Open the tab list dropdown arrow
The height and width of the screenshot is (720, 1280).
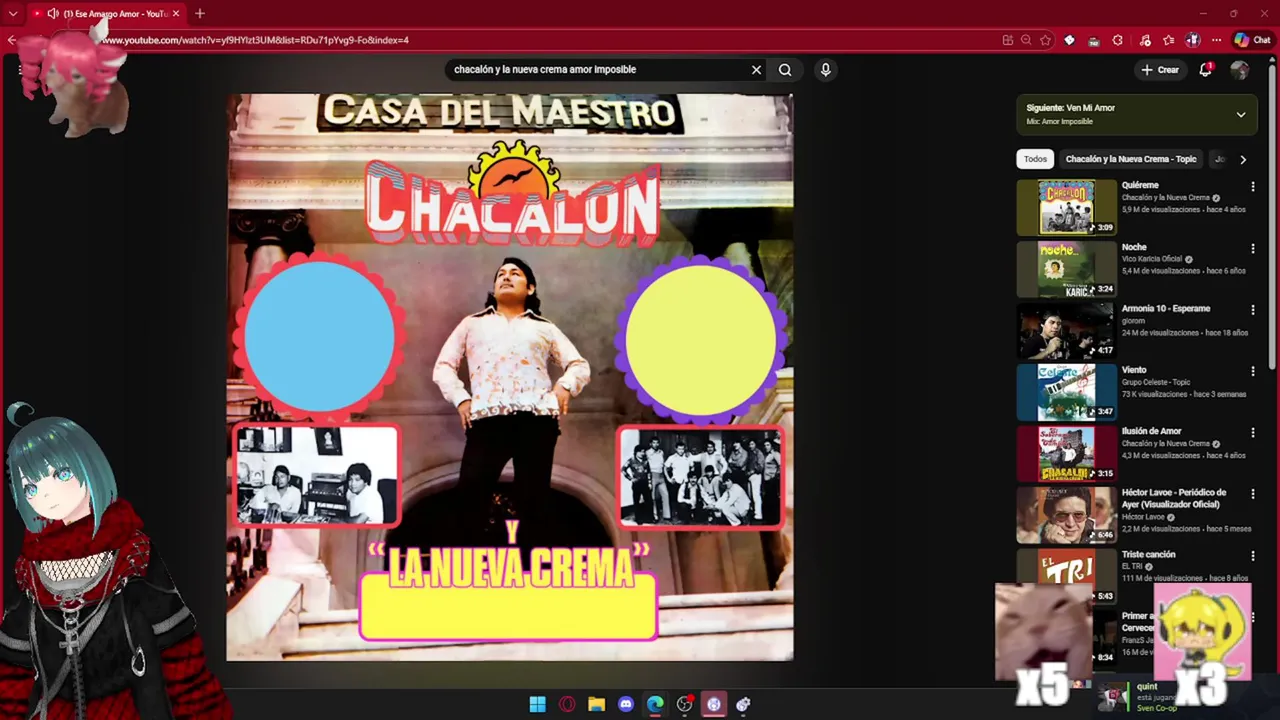(x=13, y=14)
